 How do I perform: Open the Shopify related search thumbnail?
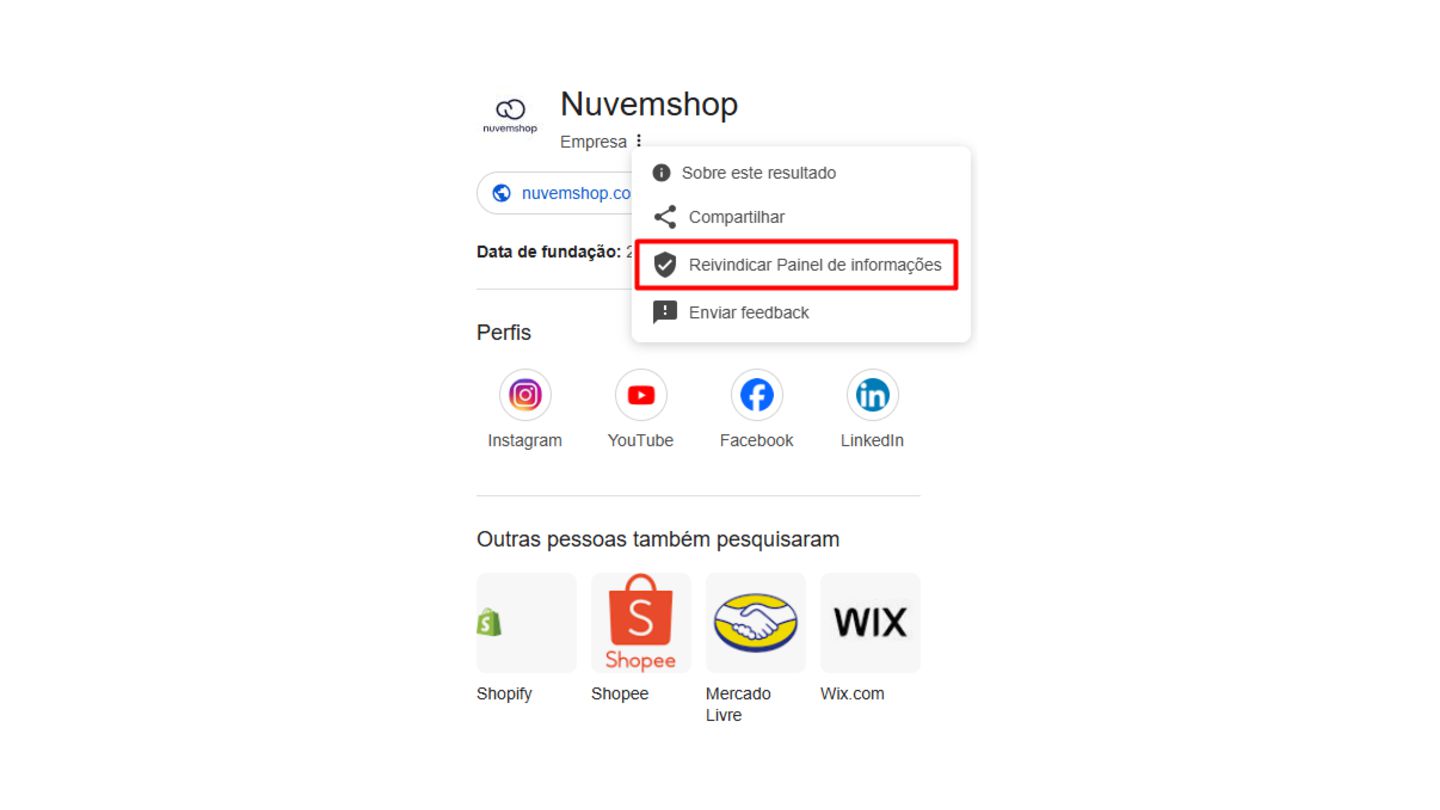pos(527,623)
